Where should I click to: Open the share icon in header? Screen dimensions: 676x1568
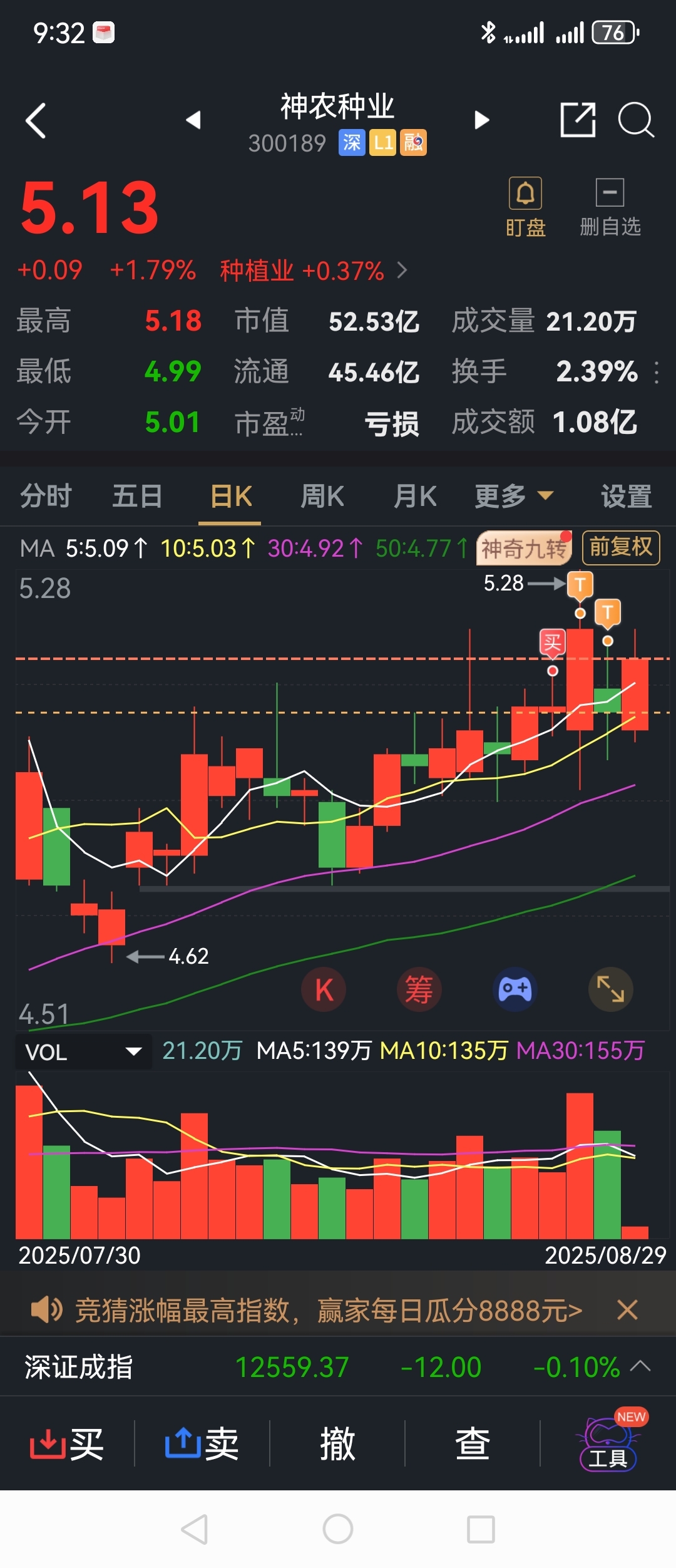[x=577, y=119]
